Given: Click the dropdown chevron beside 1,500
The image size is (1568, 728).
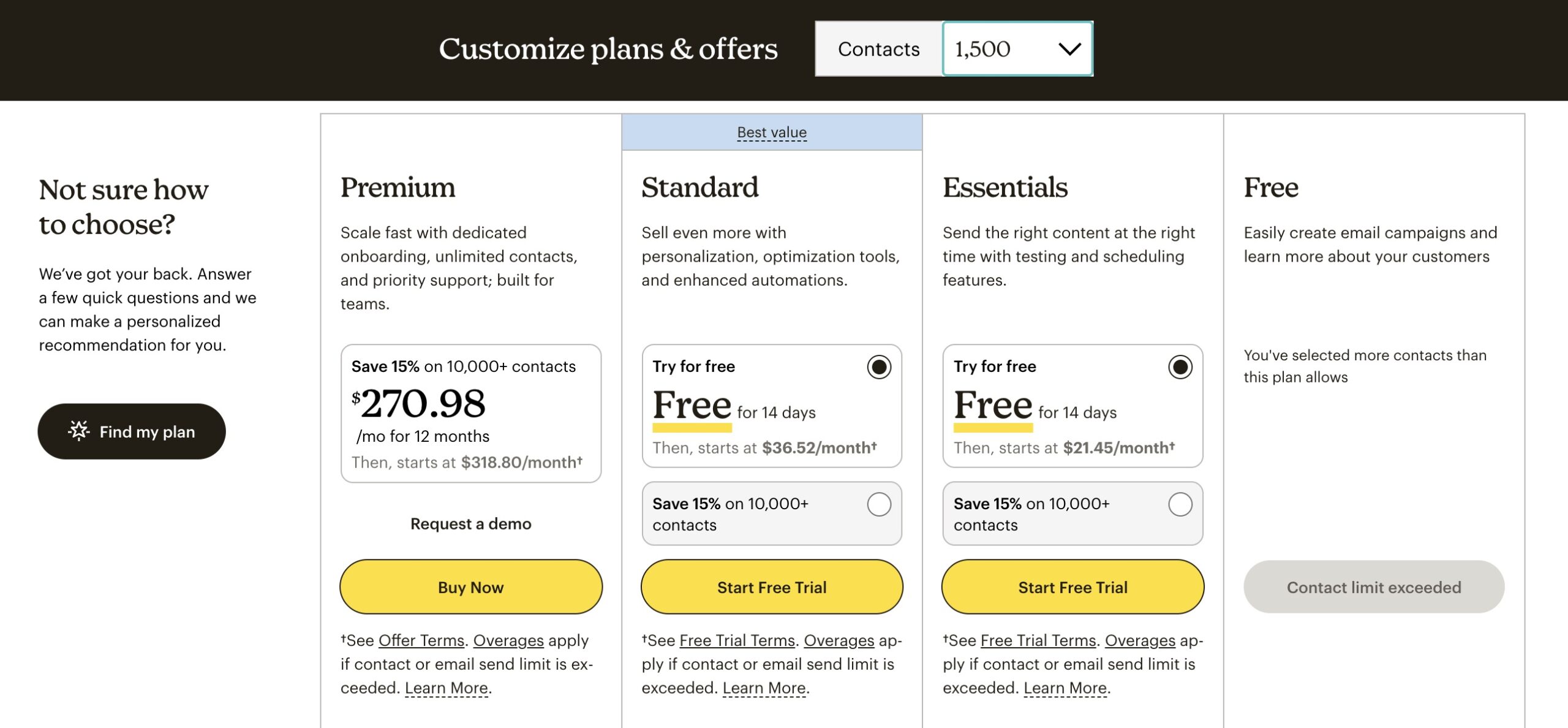Looking at the screenshot, I should tap(1069, 49).
